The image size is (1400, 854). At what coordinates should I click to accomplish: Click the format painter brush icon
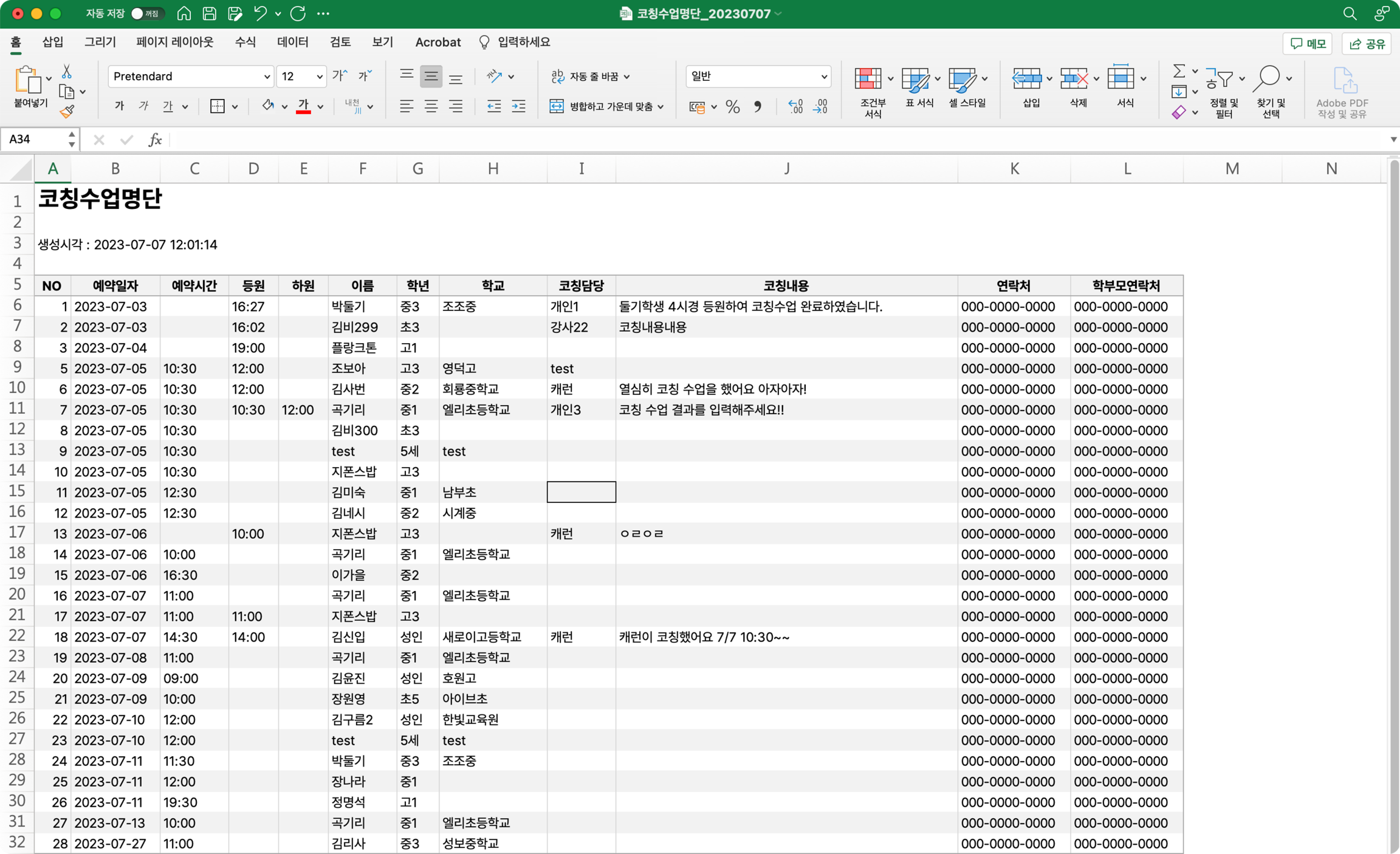tap(67, 111)
